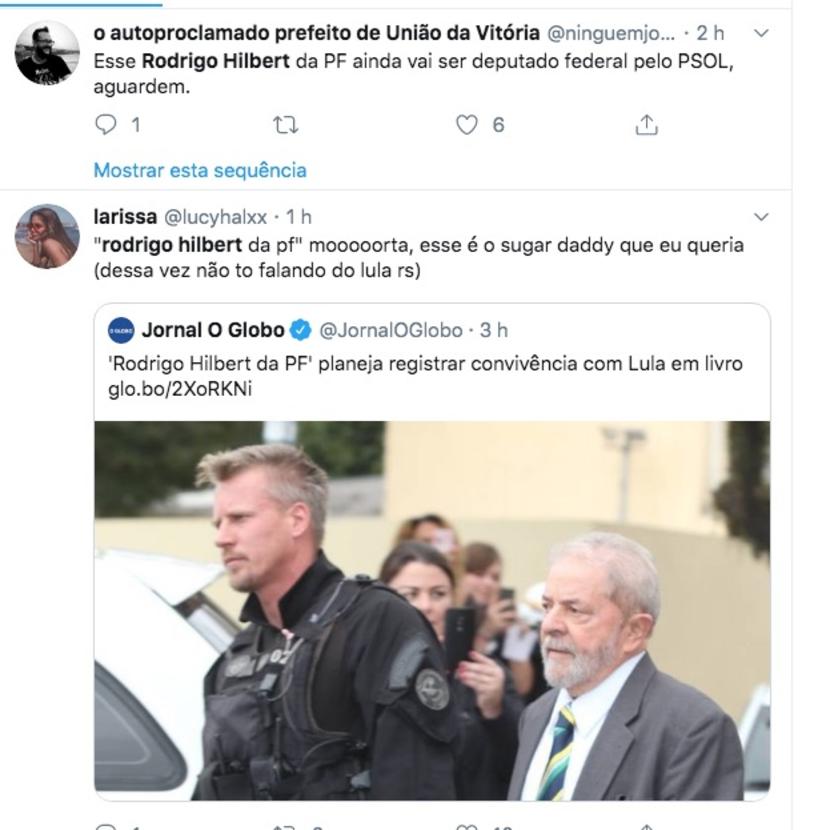
Task: Retweet the Rodrigo Hilbert PSOL tweet
Action: (x=285, y=125)
